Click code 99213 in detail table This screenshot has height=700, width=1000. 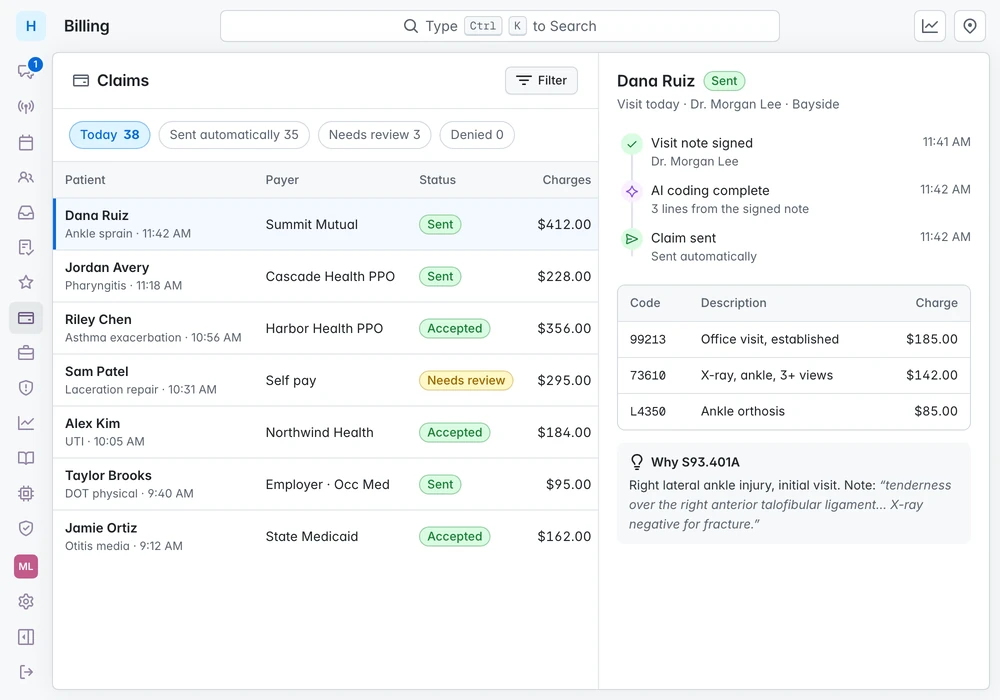tap(648, 339)
